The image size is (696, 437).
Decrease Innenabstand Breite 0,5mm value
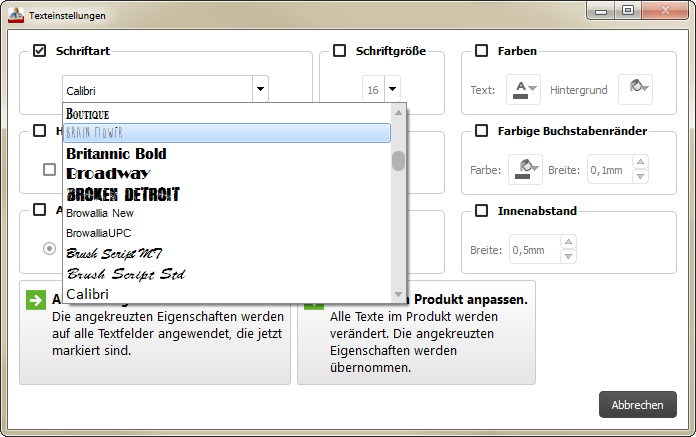point(568,256)
